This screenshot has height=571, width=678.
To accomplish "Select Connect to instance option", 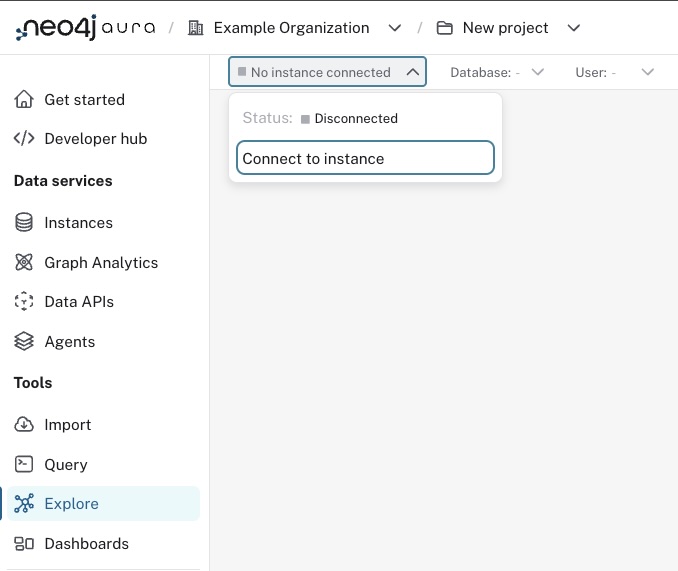I will tap(365, 158).
